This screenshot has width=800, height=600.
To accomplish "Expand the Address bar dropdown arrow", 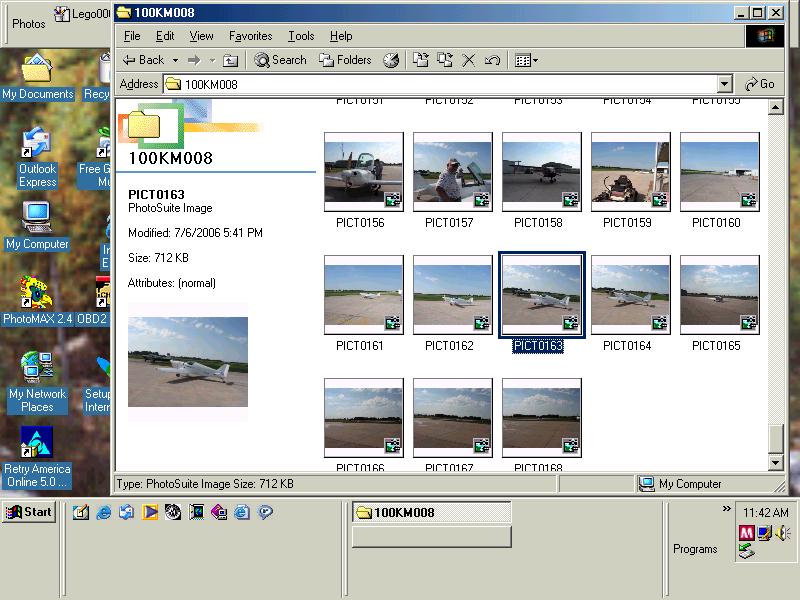I will (x=725, y=85).
